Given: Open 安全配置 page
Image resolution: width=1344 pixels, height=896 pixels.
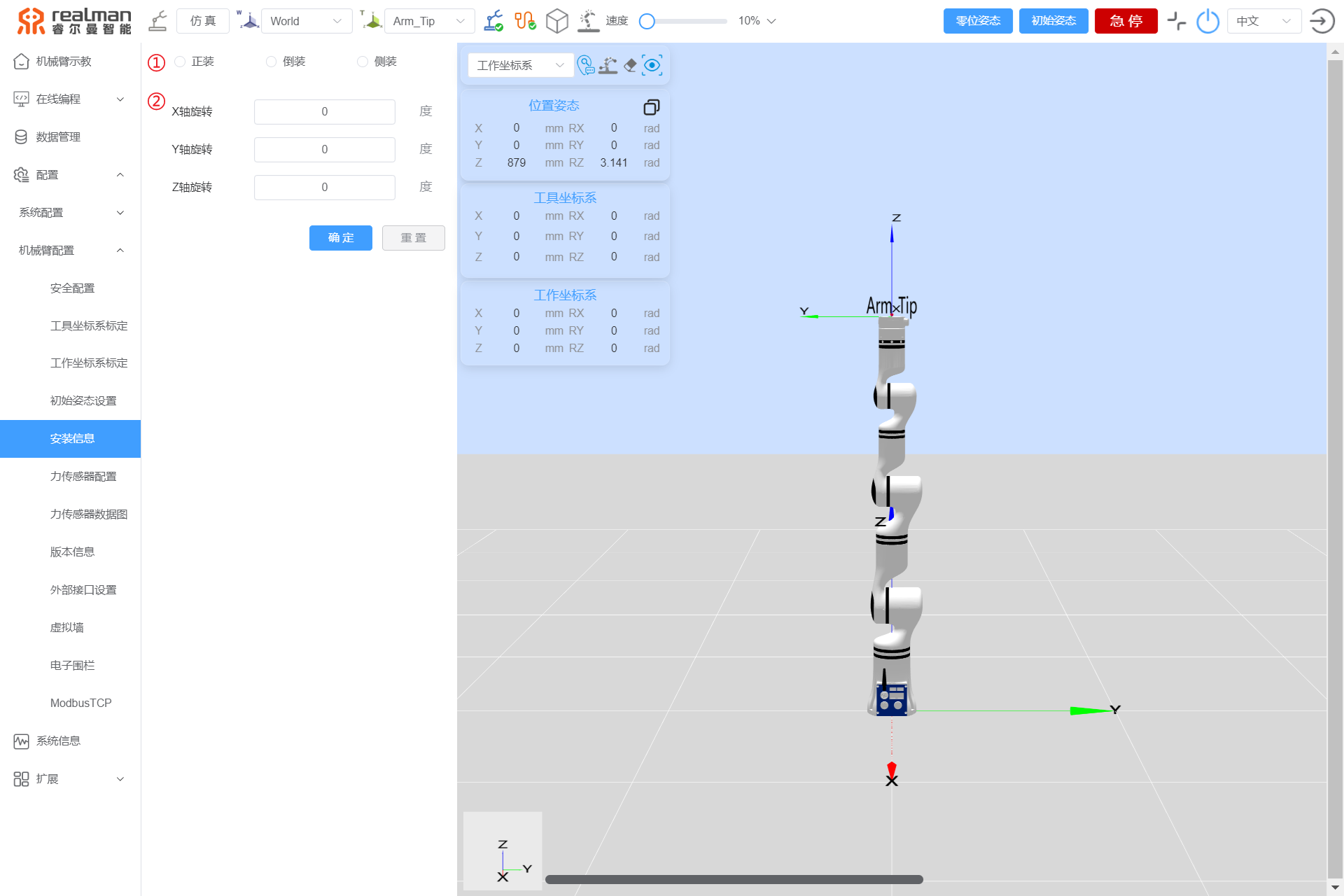Looking at the screenshot, I should coord(70,288).
